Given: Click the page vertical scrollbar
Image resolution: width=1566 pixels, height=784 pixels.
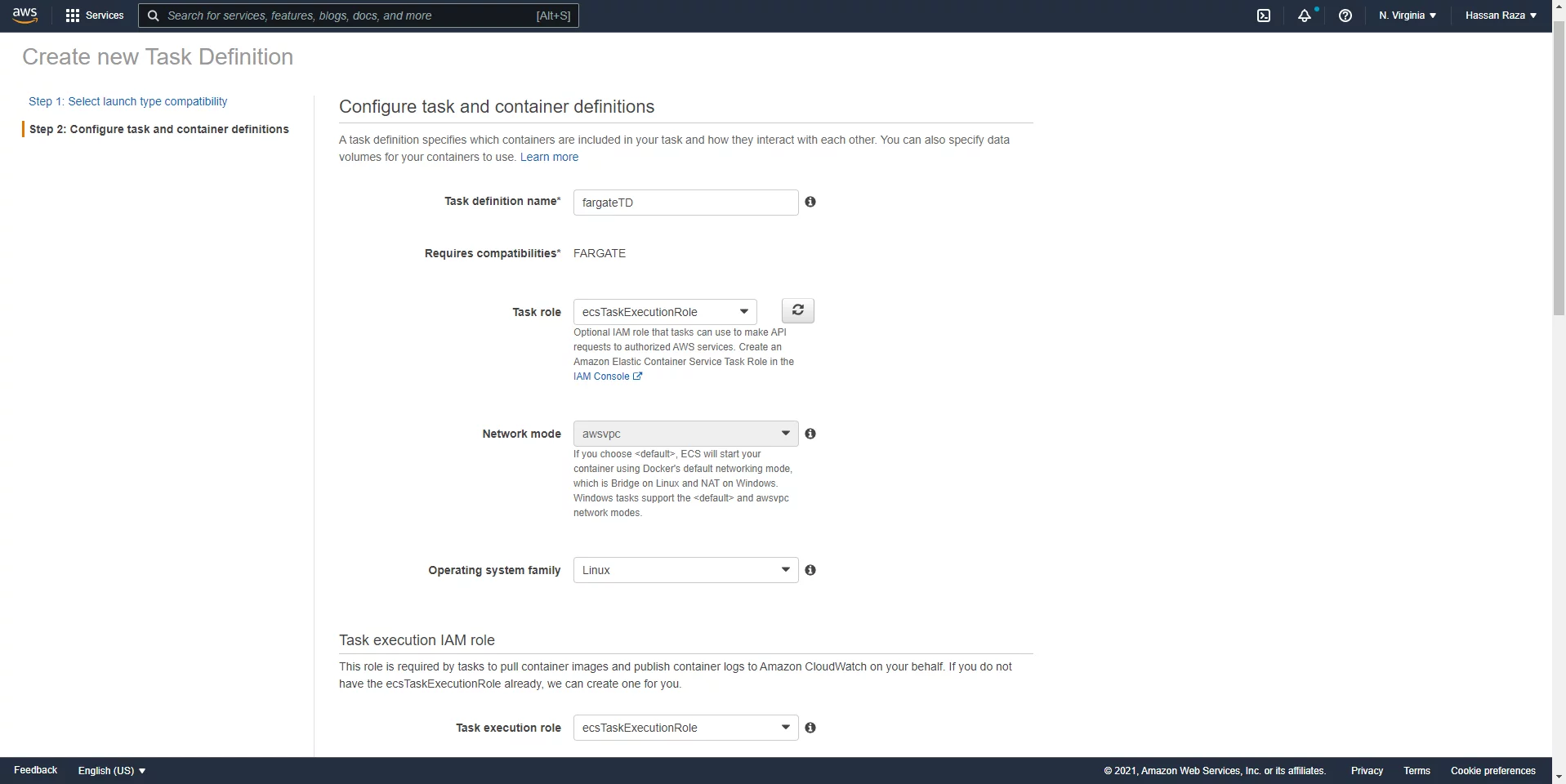Looking at the screenshot, I should 1559,167.
